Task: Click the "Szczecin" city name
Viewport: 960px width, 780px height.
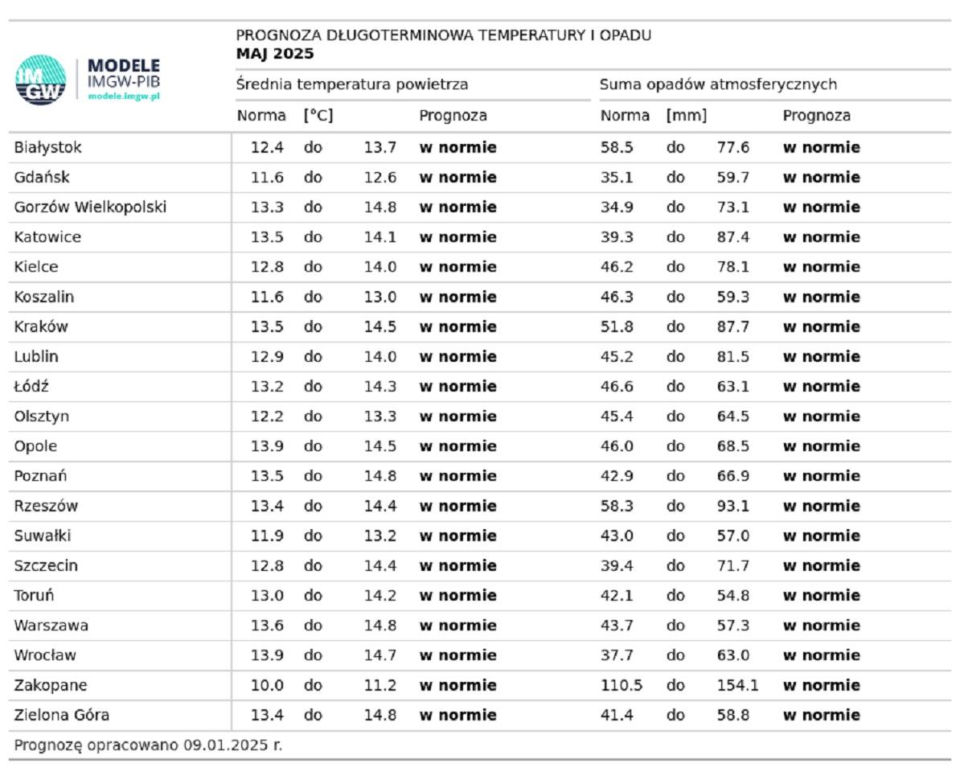Action: (46, 566)
